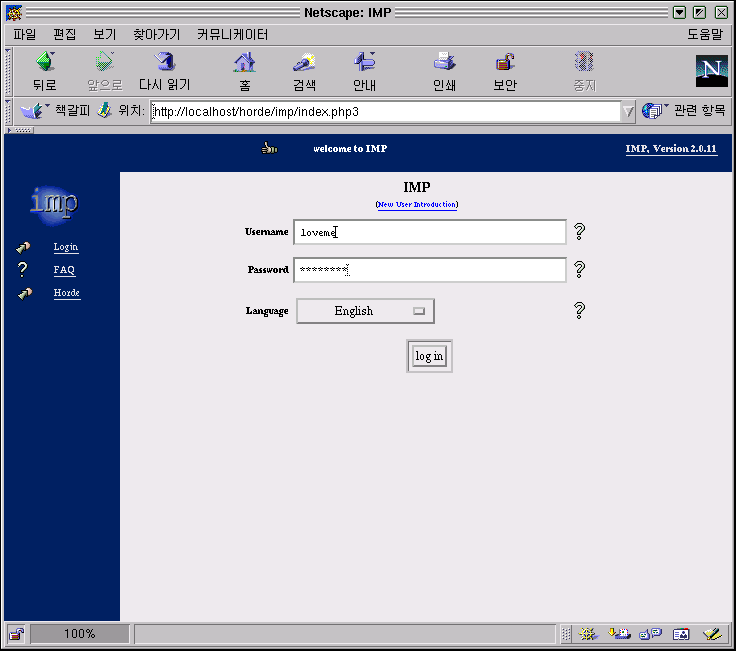Follow the FAQ sidebar link
Screen dimensions: 736x651
pyautogui.click(x=64, y=270)
